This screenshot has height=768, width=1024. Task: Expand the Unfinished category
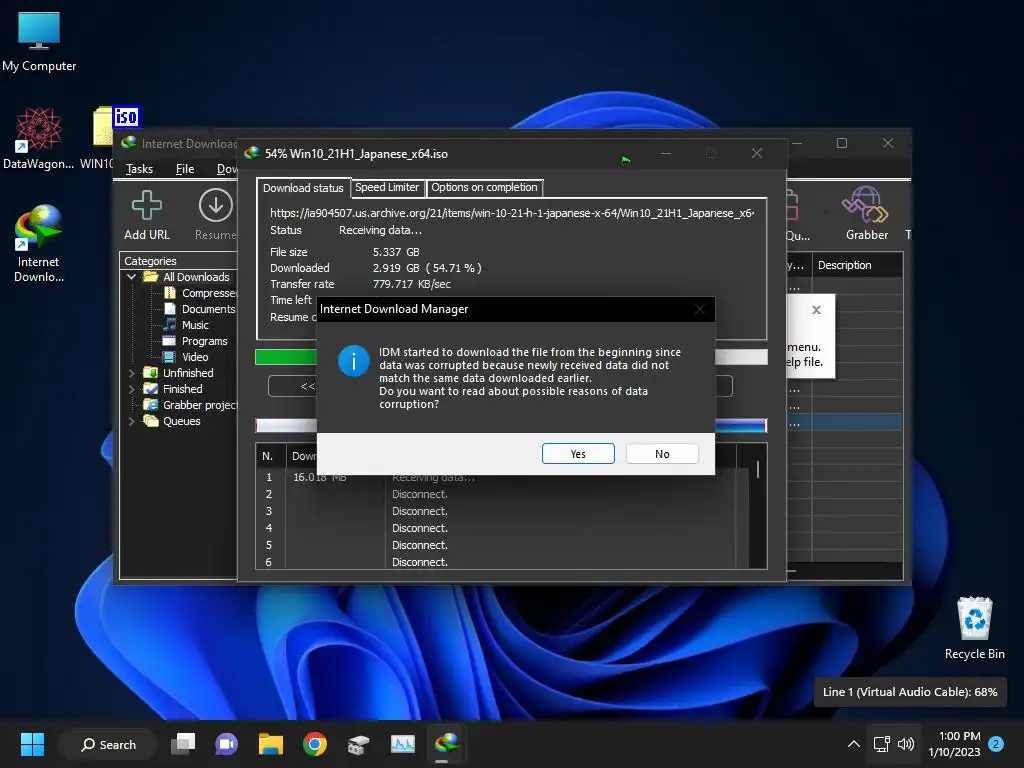click(x=131, y=373)
